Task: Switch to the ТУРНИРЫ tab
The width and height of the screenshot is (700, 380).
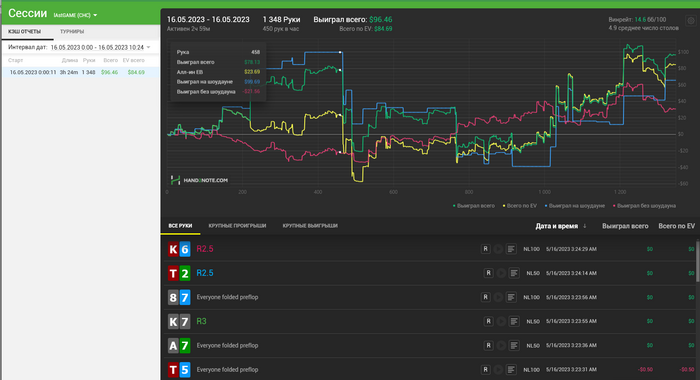Action: (x=72, y=32)
